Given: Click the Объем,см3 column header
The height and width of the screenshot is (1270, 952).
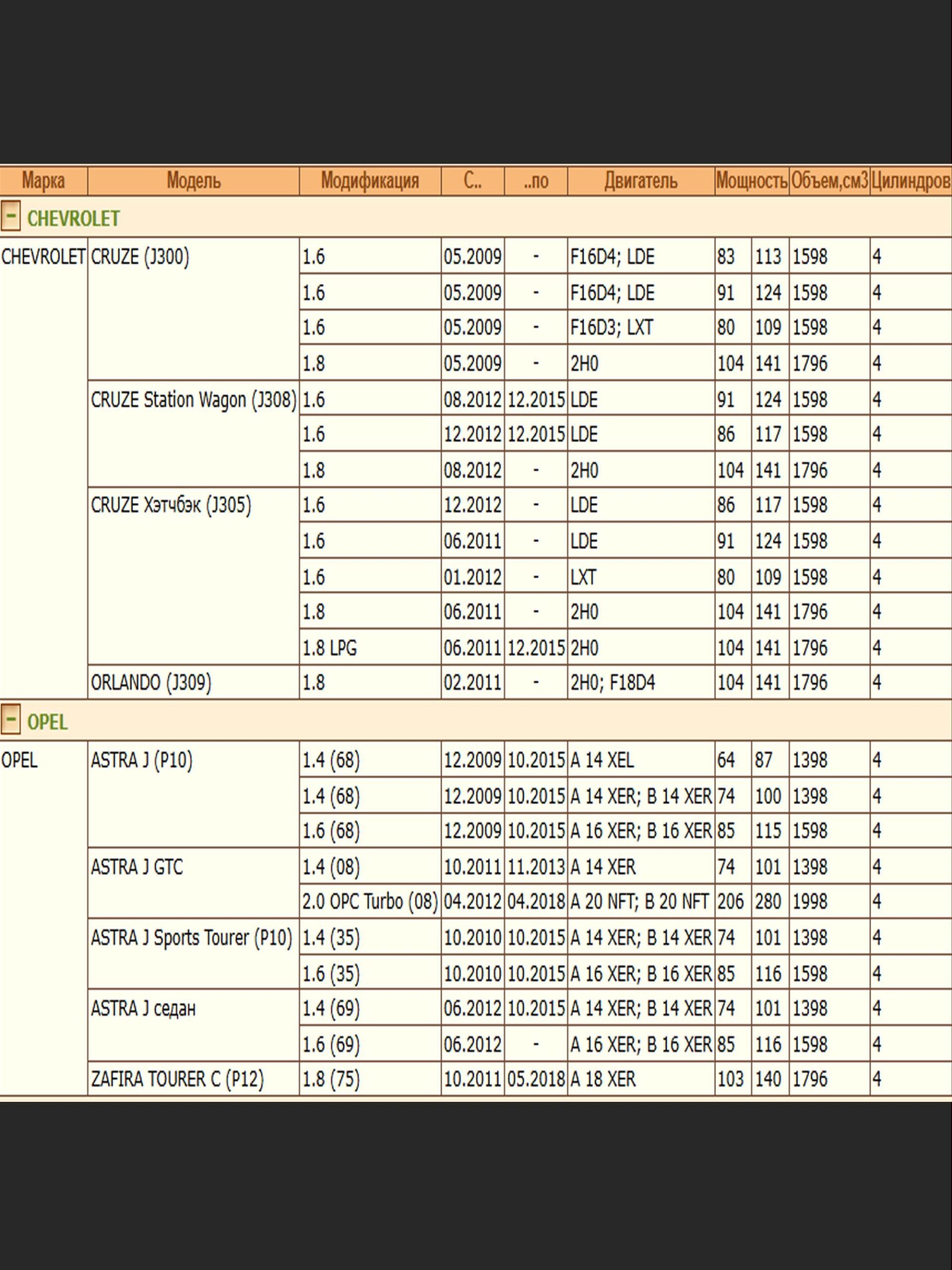Looking at the screenshot, I should (x=829, y=181).
